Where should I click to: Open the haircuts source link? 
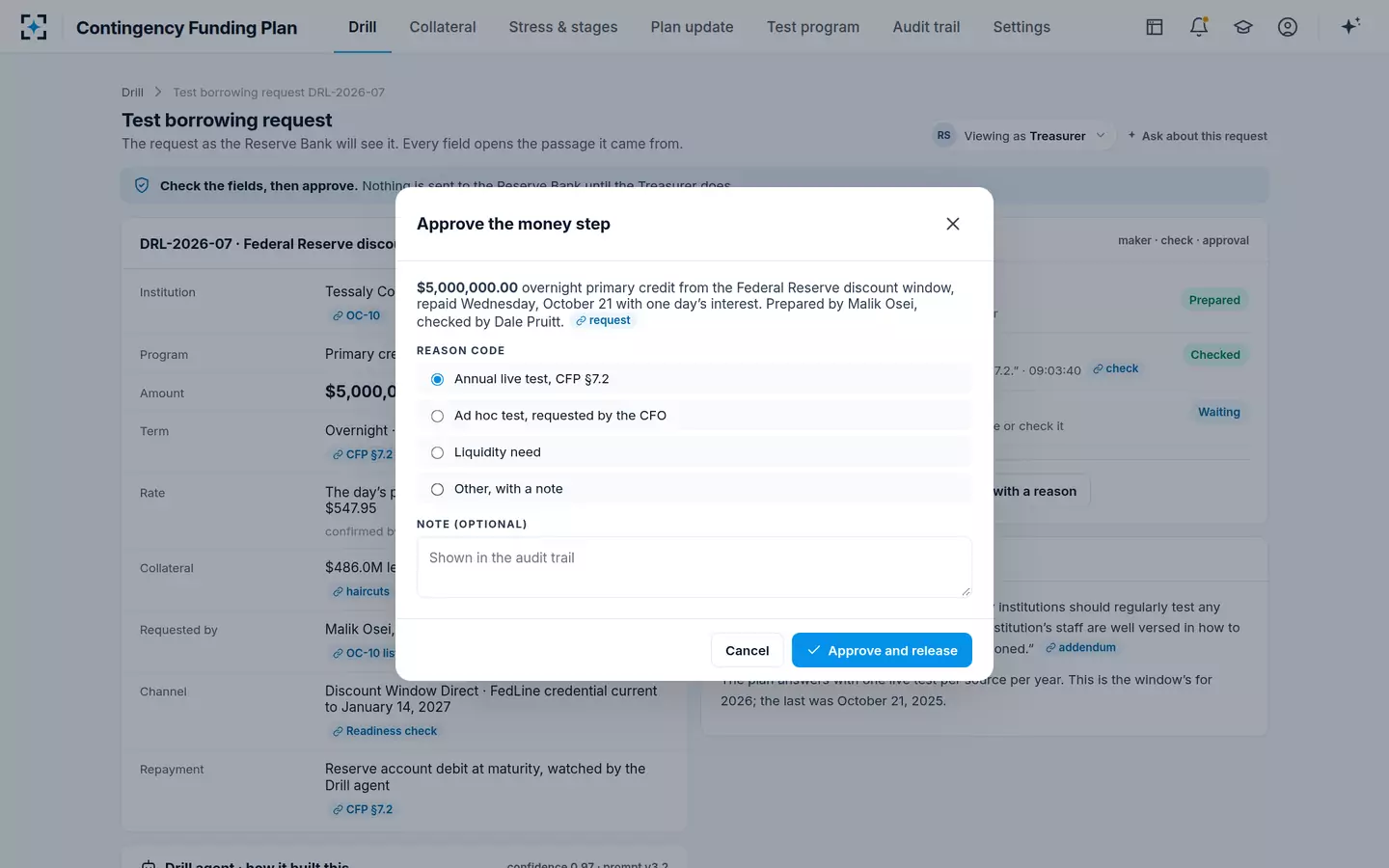coord(361,592)
